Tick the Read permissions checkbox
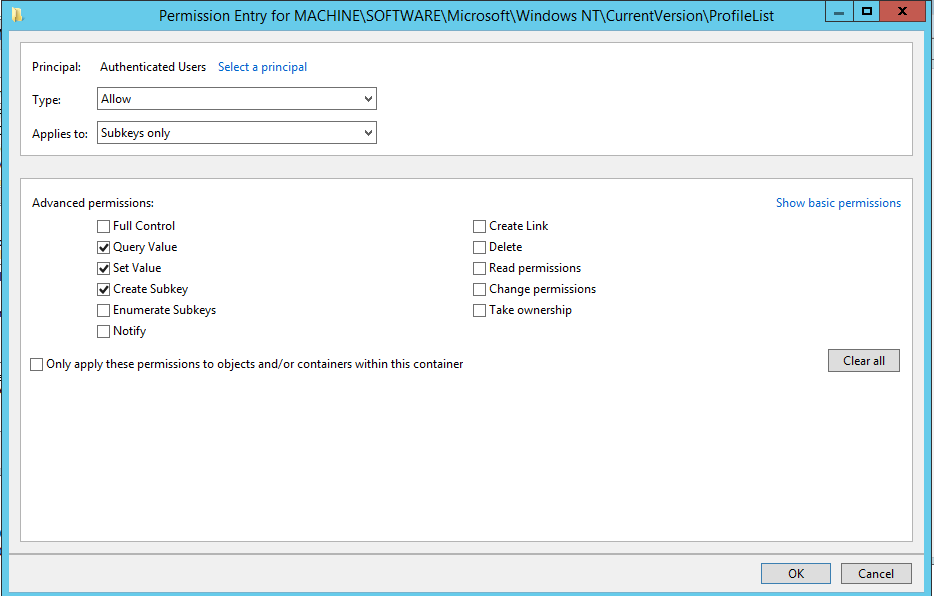 coord(479,269)
